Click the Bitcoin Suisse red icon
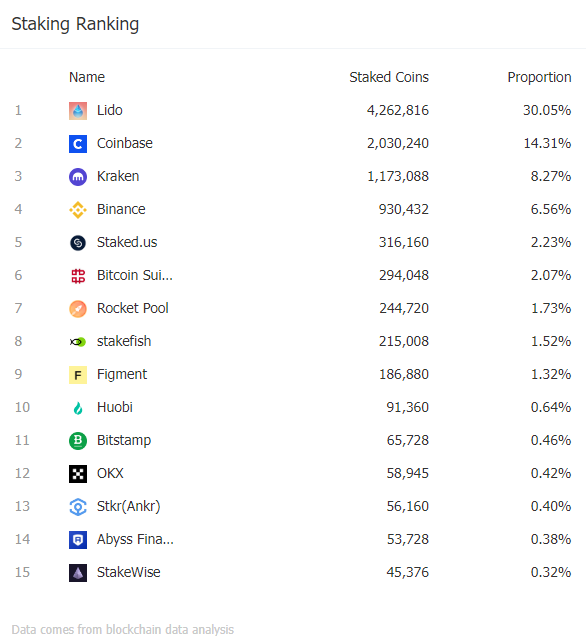The width and height of the screenshot is (586, 642). point(78,276)
